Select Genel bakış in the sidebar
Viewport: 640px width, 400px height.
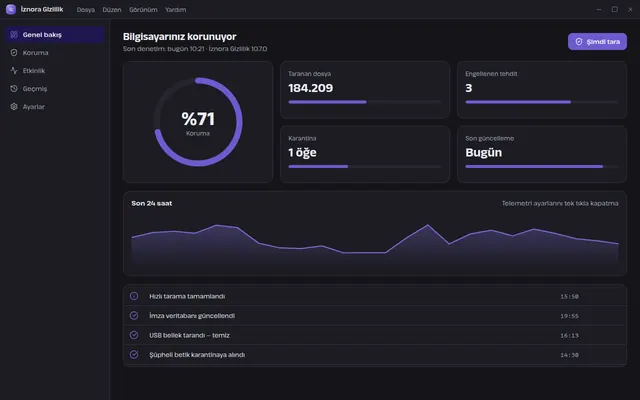pos(55,35)
